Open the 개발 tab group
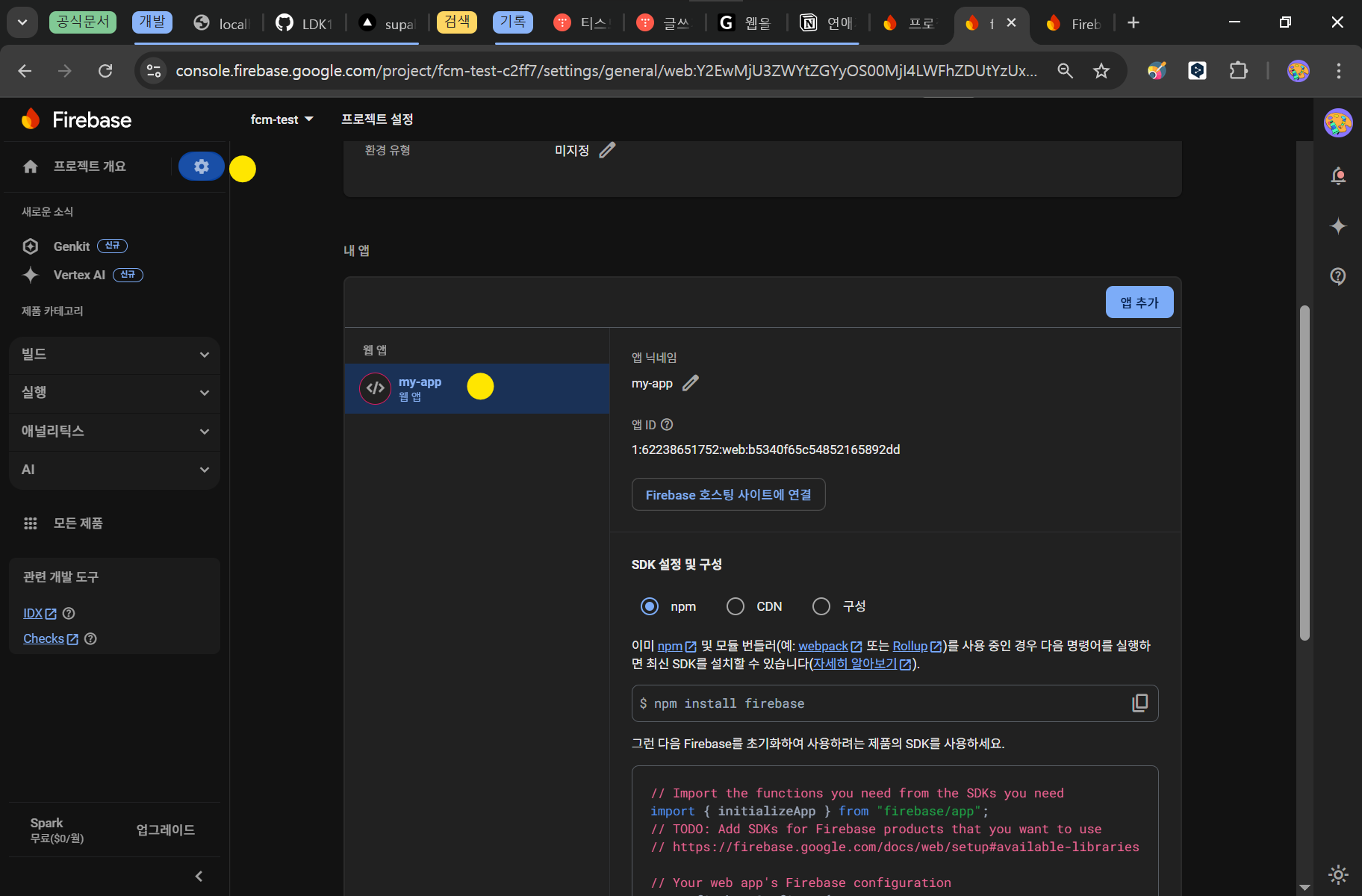Screen dimensions: 1362x896 [152, 22]
